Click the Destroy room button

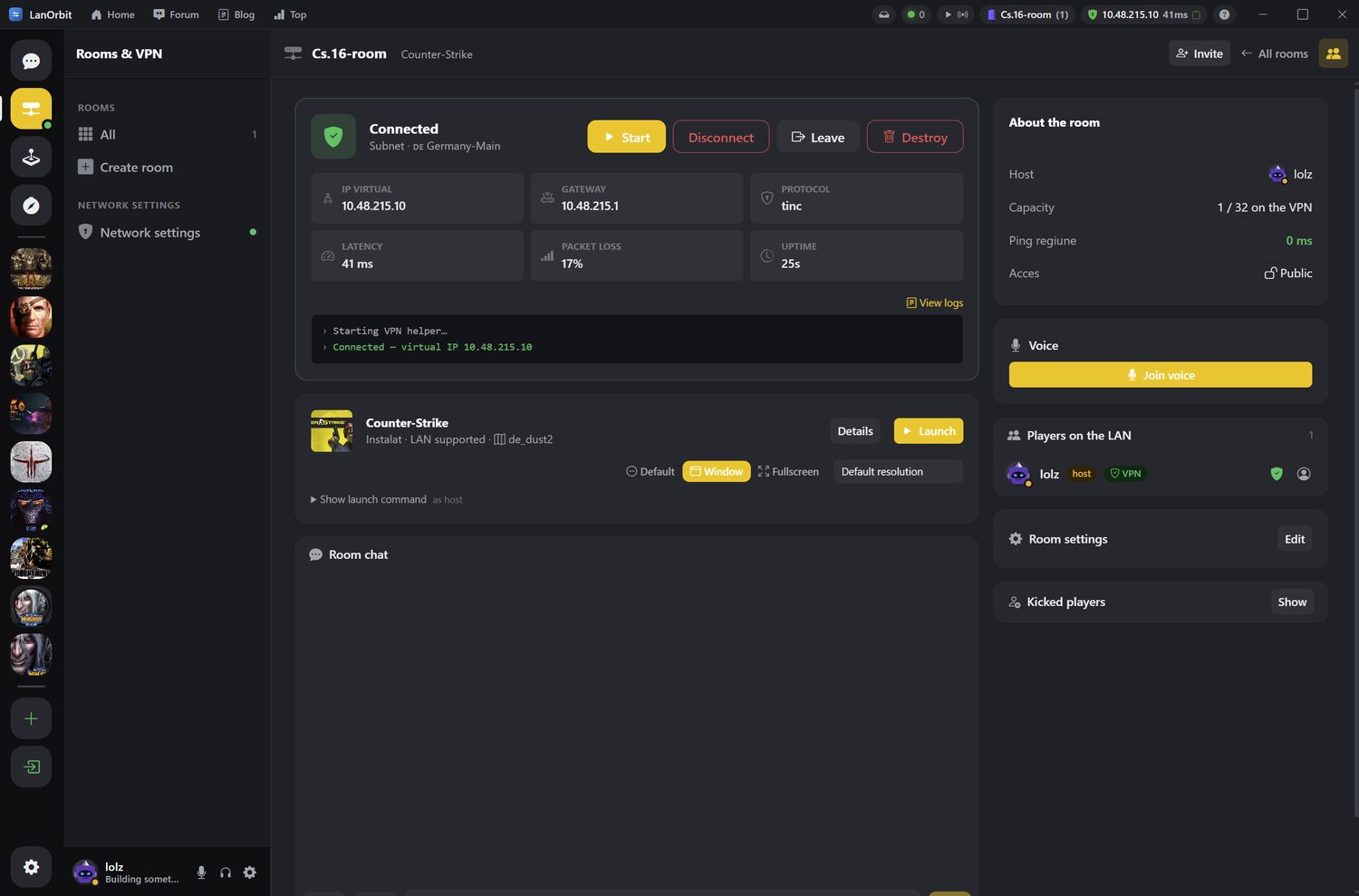(915, 137)
